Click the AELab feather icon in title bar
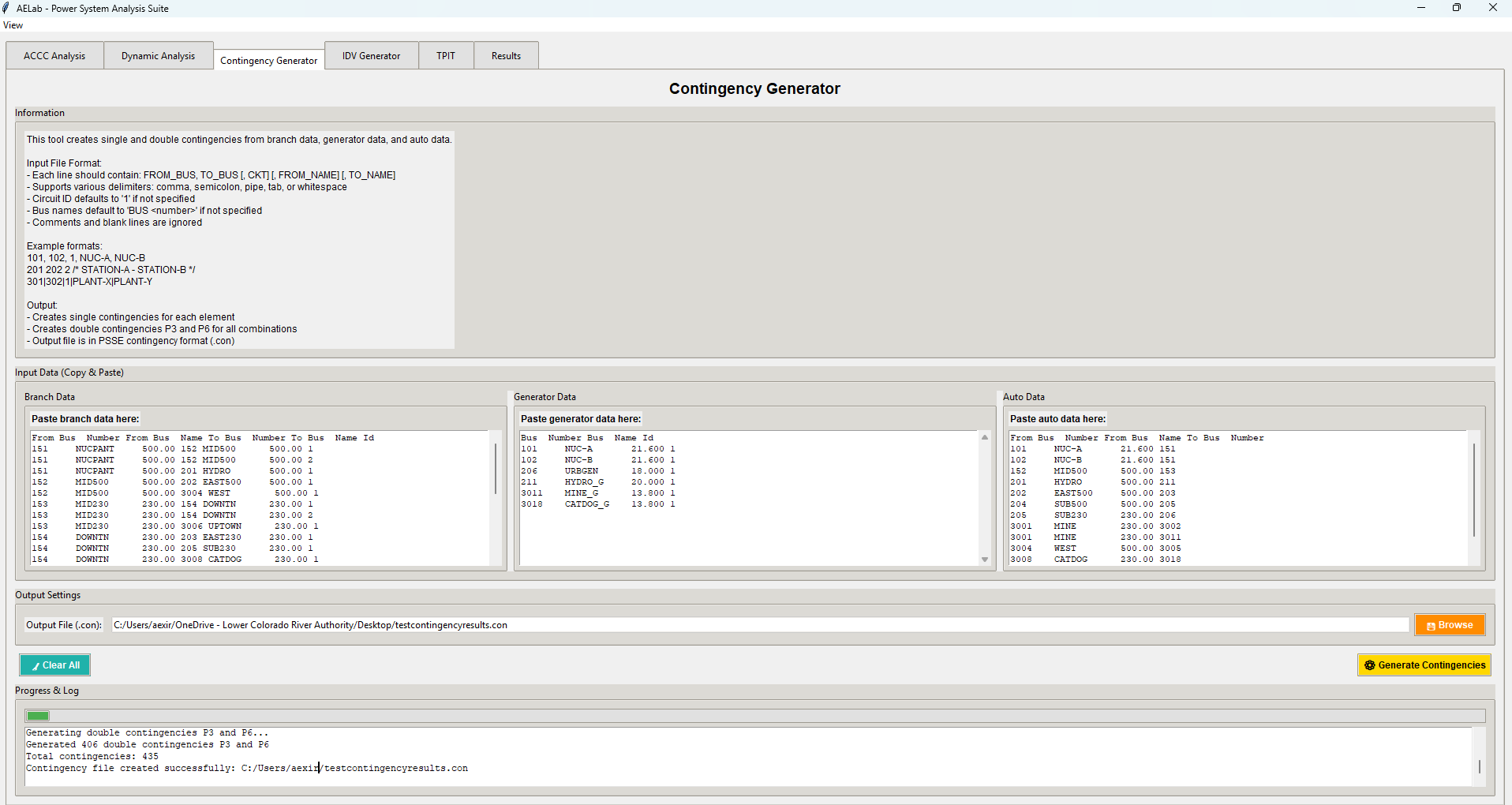 [x=7, y=8]
